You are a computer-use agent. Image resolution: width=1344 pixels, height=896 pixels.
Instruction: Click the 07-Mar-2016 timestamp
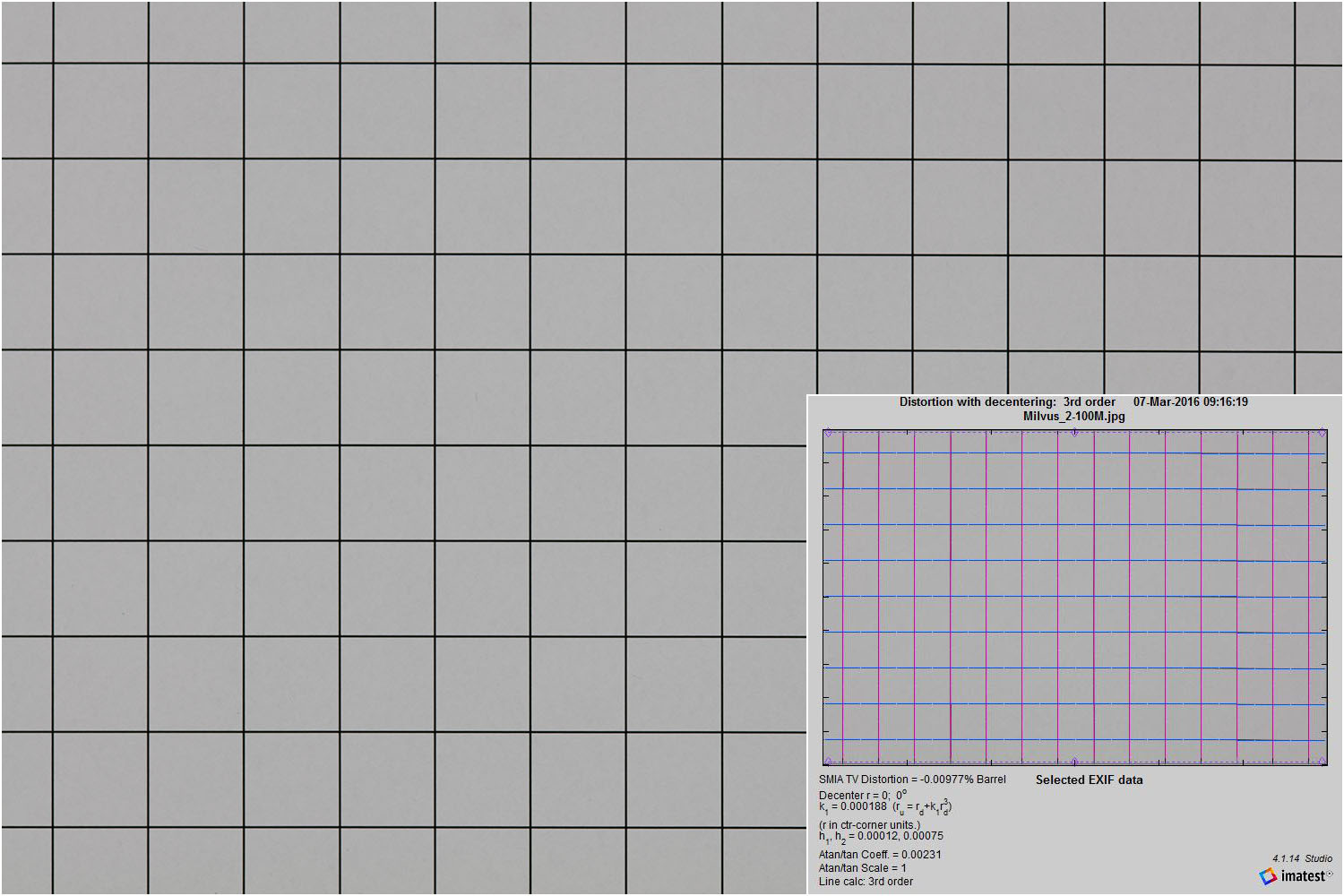tap(1190, 402)
